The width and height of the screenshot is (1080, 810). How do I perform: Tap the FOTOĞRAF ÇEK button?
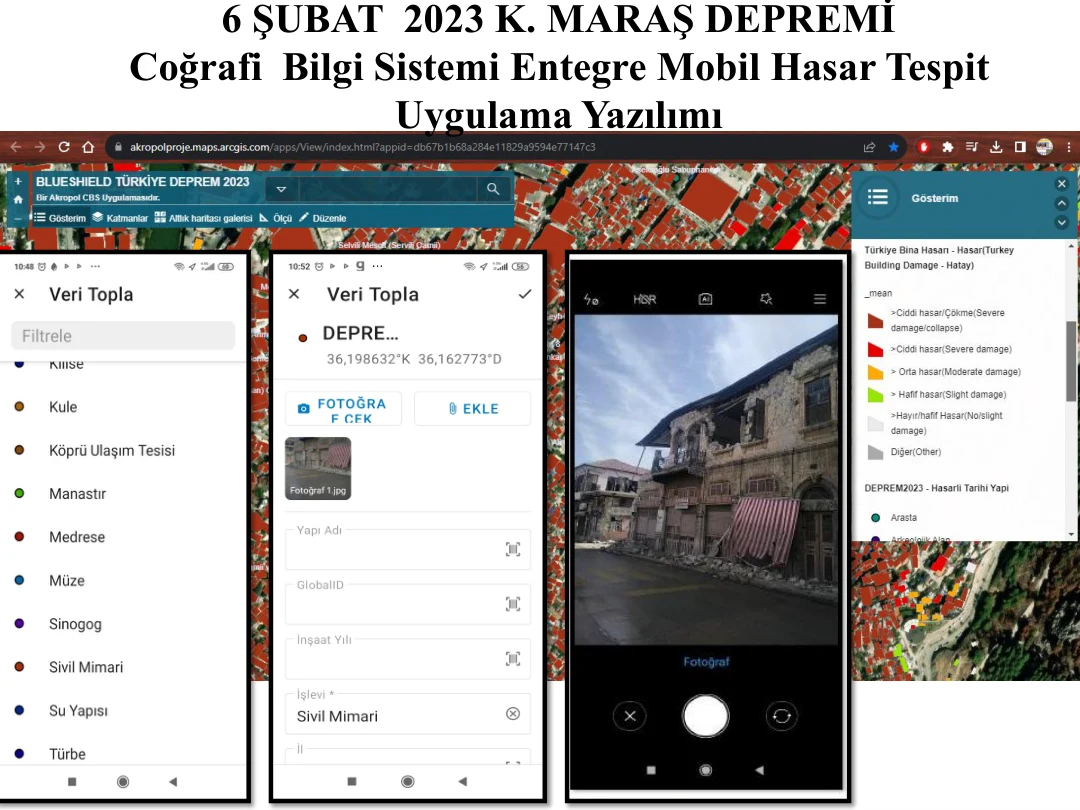pyautogui.click(x=343, y=409)
